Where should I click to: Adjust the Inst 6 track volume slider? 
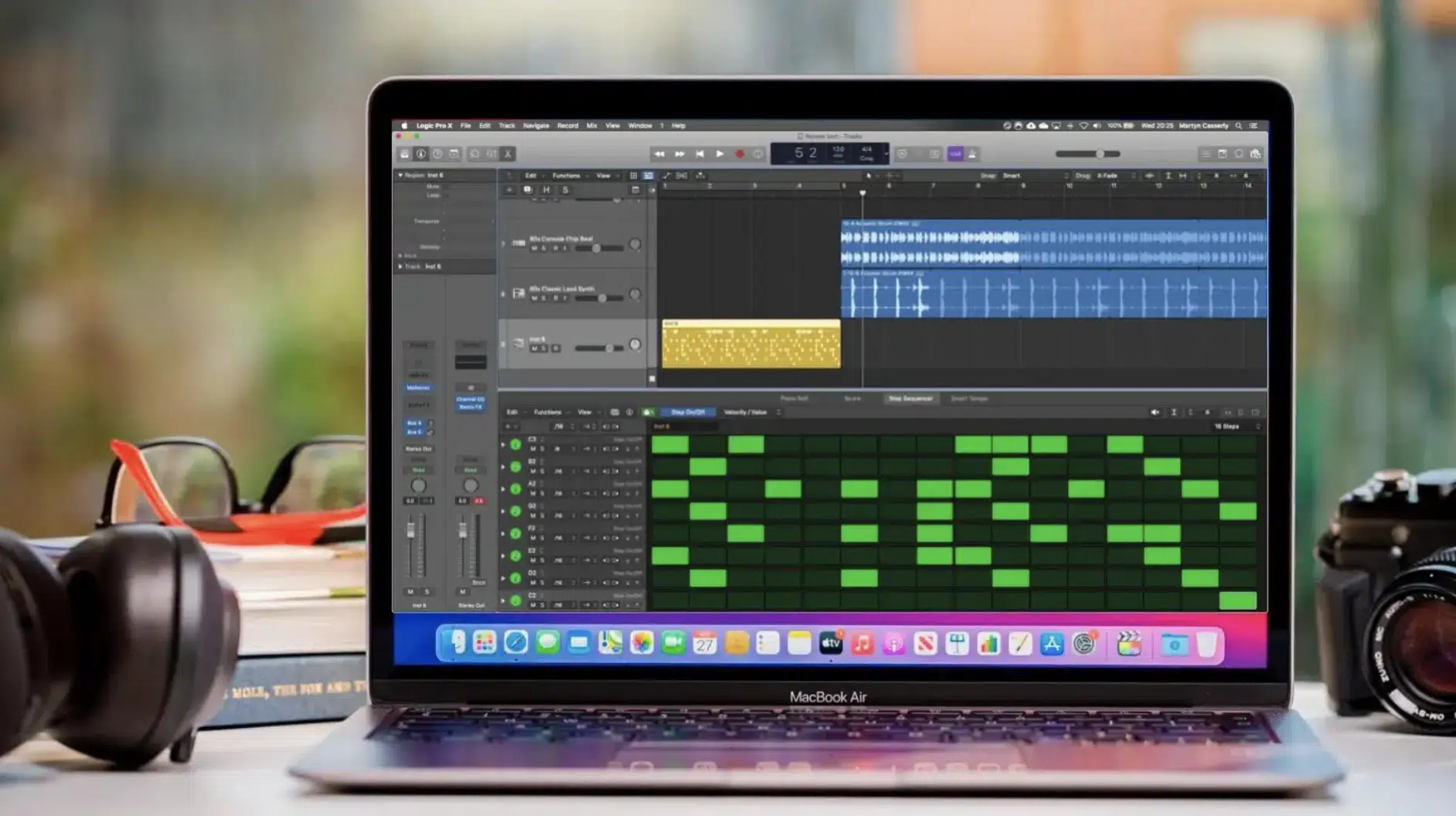click(x=599, y=348)
